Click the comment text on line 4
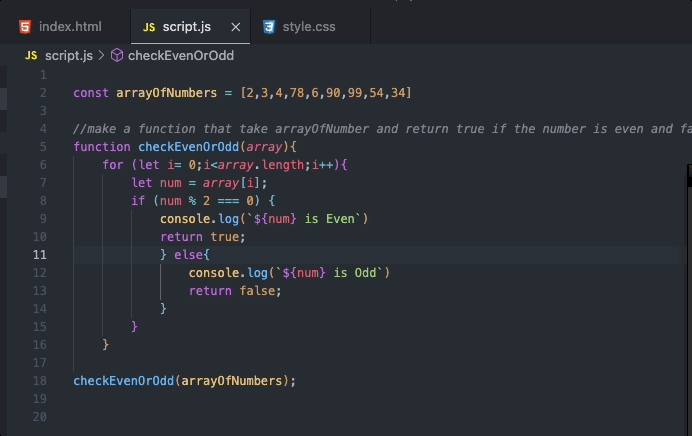This screenshot has width=692, height=436. pos(382,129)
